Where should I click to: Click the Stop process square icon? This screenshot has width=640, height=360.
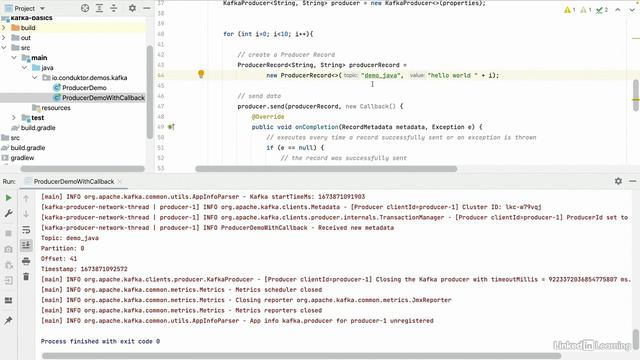click(8, 233)
